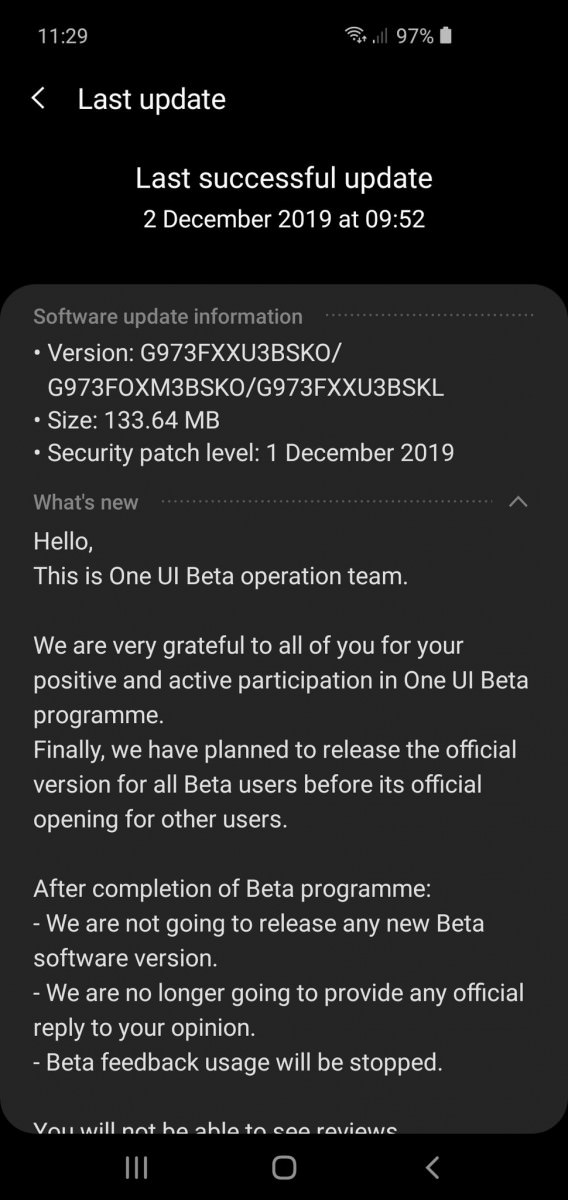Tap the home button in navigation bar
The height and width of the screenshot is (1200, 568).
284,1166
